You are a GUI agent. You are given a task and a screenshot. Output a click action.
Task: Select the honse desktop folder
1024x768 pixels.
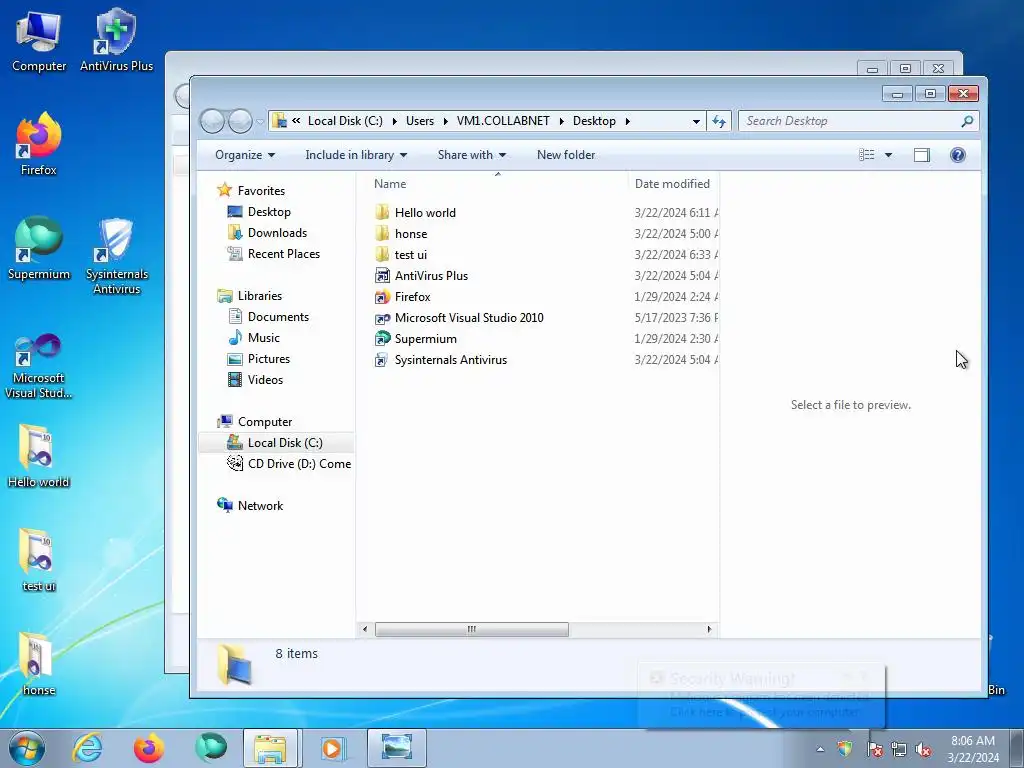[39, 664]
